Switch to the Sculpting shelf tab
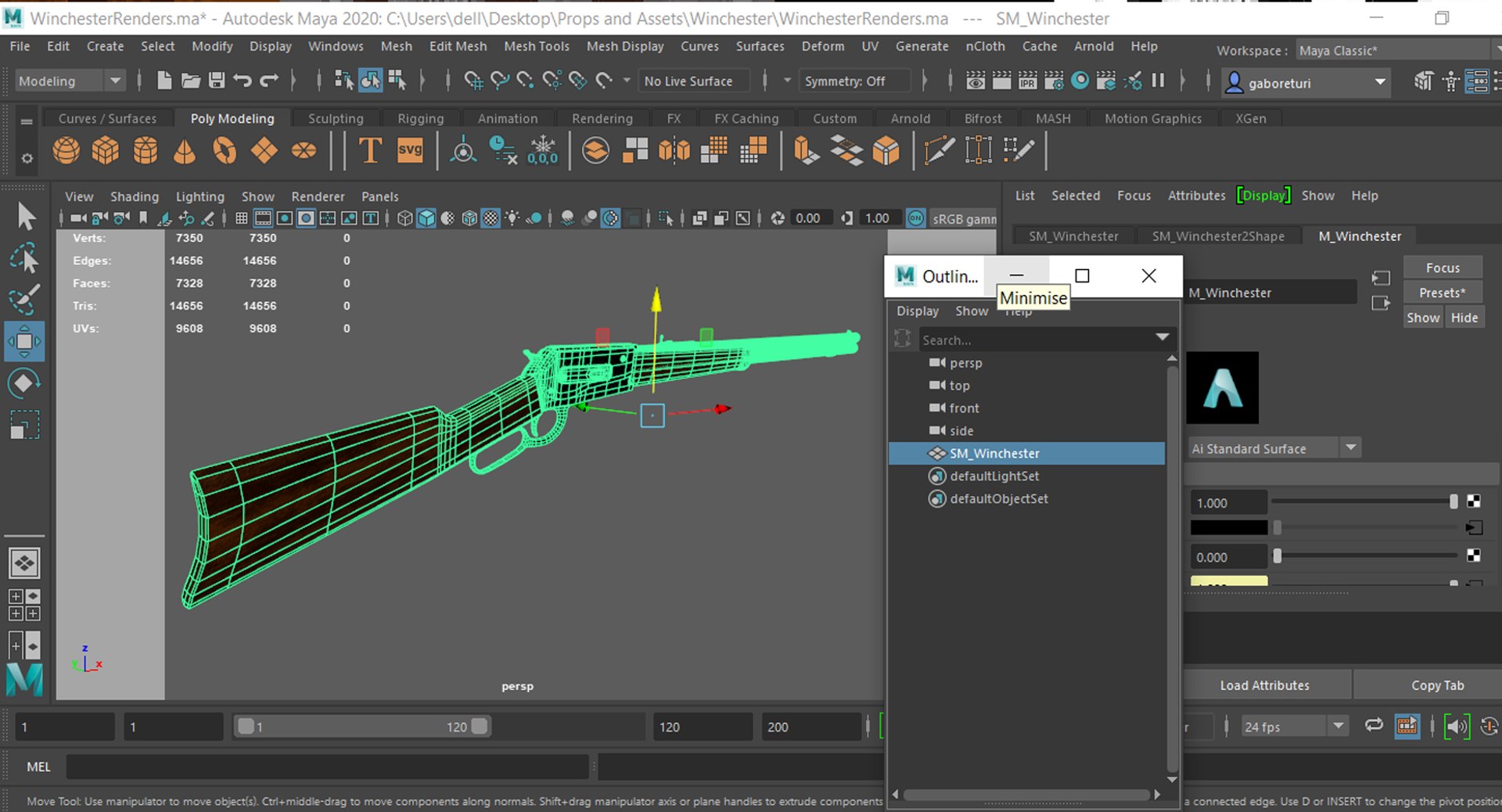This screenshot has width=1502, height=812. 336,118
